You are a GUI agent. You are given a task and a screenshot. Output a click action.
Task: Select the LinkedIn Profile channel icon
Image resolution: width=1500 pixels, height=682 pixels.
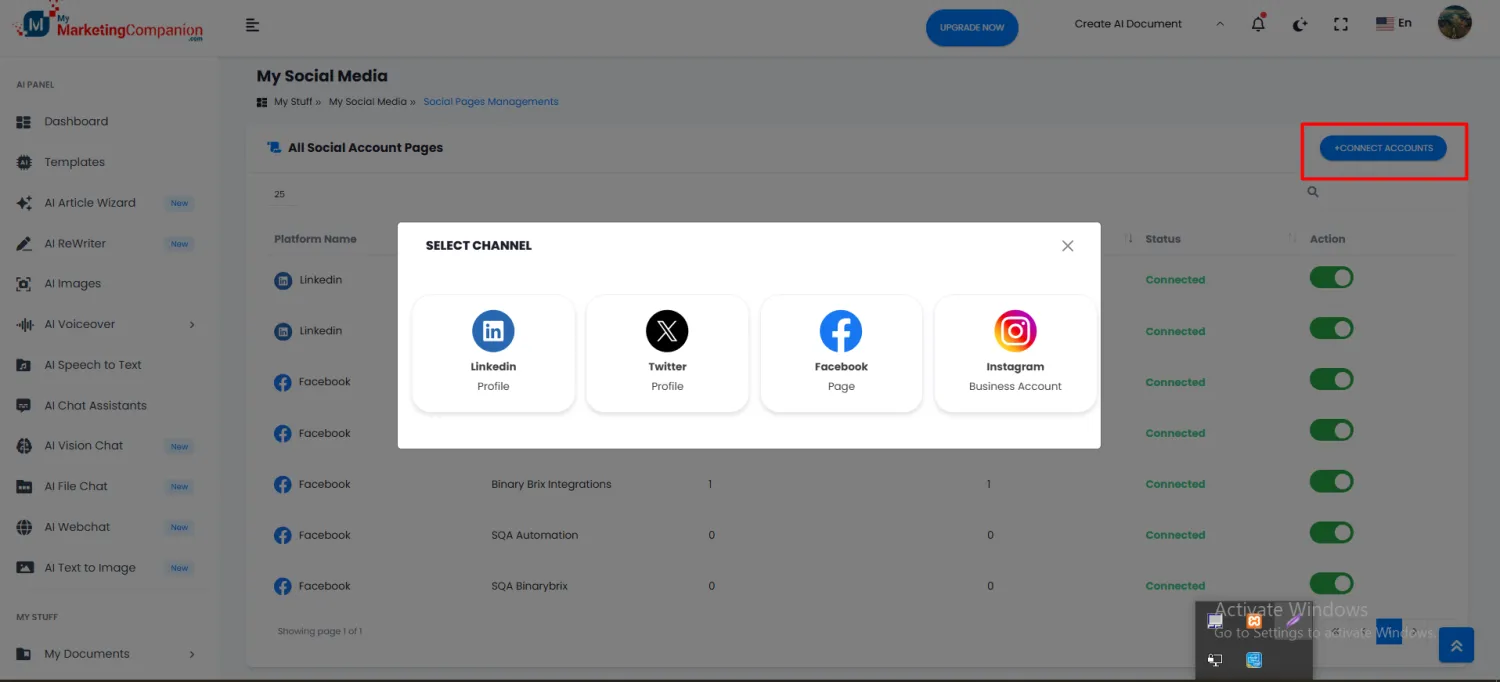click(x=493, y=331)
